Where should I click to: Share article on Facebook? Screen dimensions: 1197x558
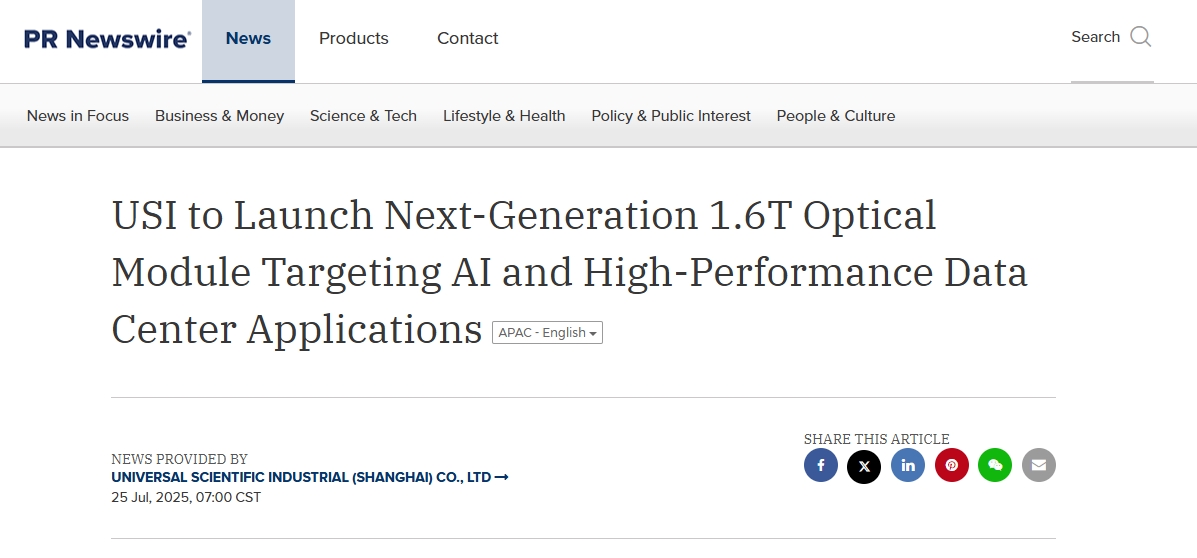tap(821, 465)
